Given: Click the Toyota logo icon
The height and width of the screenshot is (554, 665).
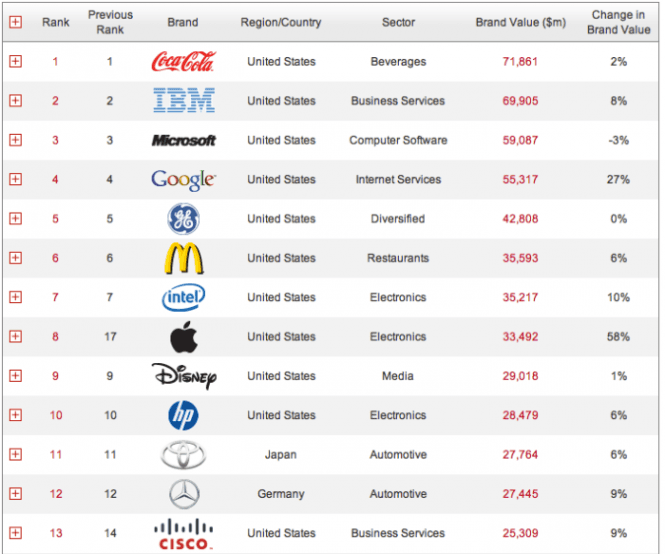Looking at the screenshot, I should click(183, 455).
